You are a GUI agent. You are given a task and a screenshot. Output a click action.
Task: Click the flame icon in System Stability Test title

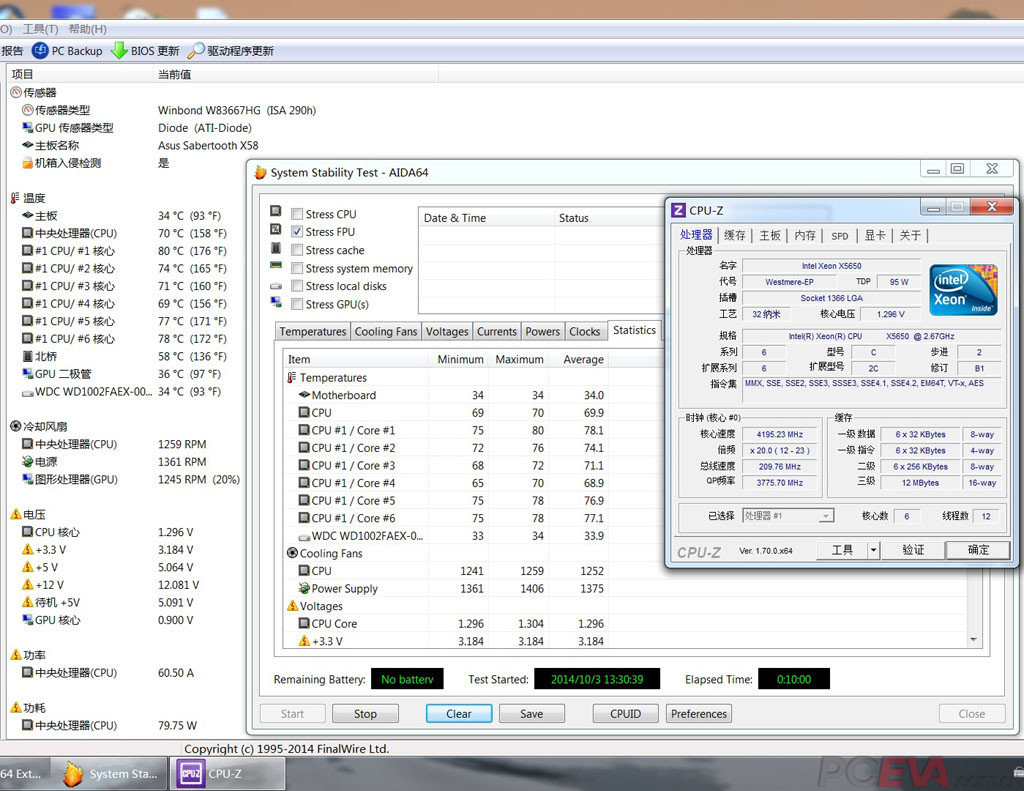click(x=261, y=172)
